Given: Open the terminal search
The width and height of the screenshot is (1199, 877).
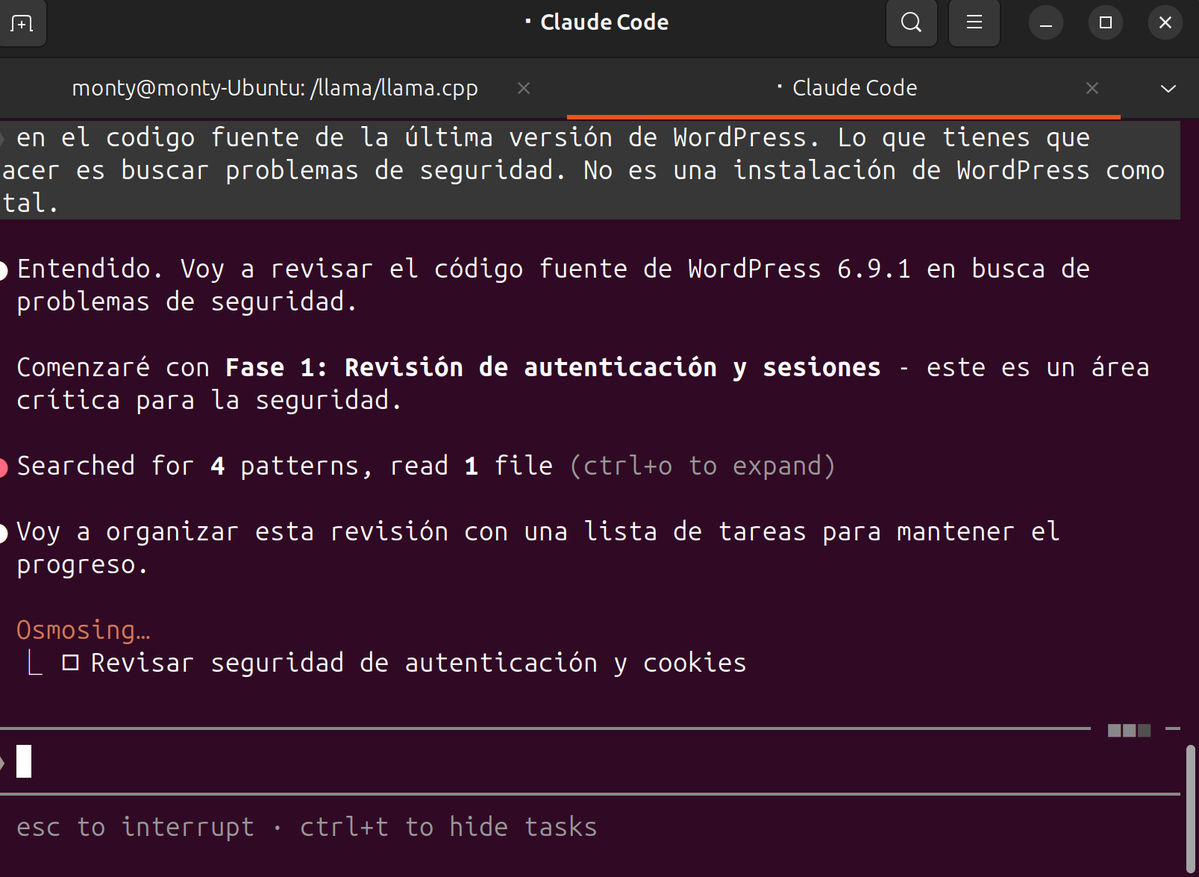Looking at the screenshot, I should tap(911, 23).
